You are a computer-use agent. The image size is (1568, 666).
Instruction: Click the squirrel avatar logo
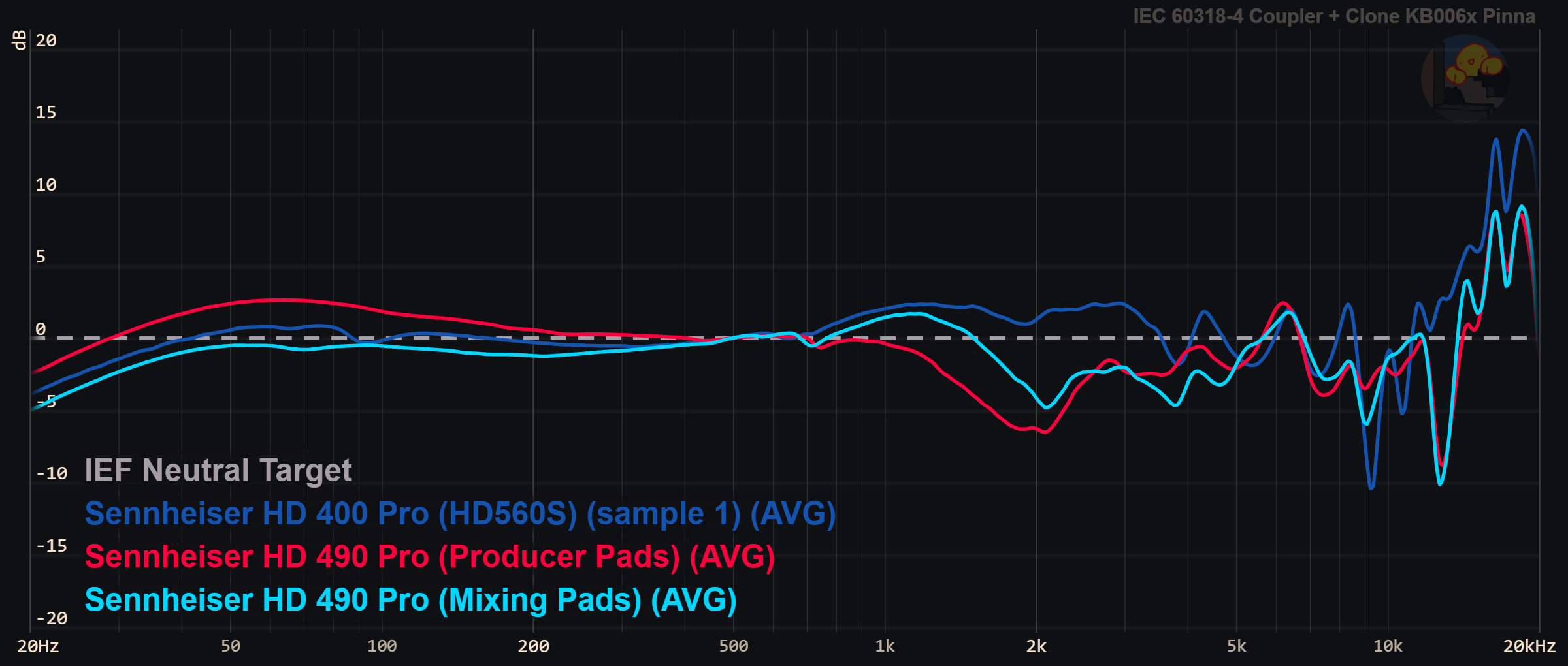(x=1465, y=77)
